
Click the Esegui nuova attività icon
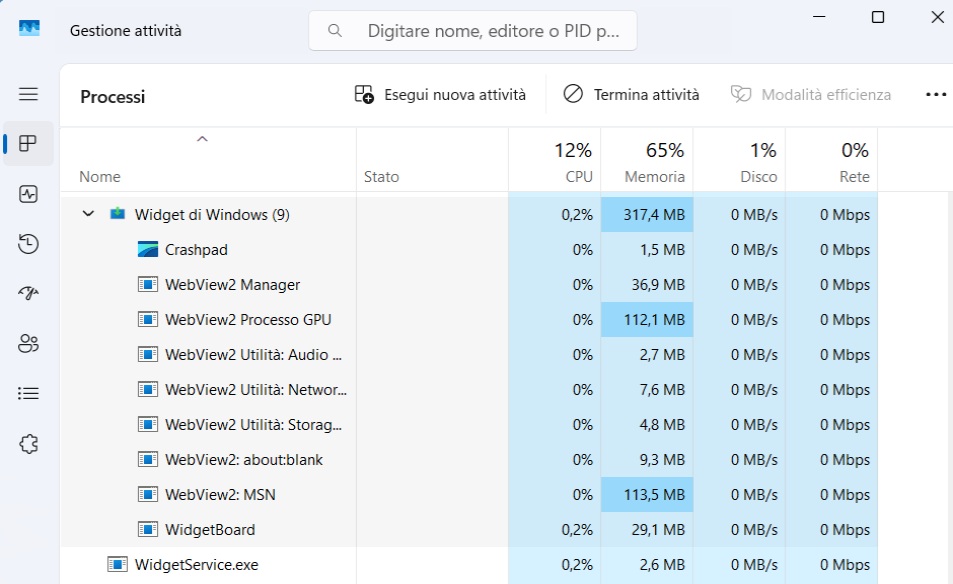click(364, 94)
